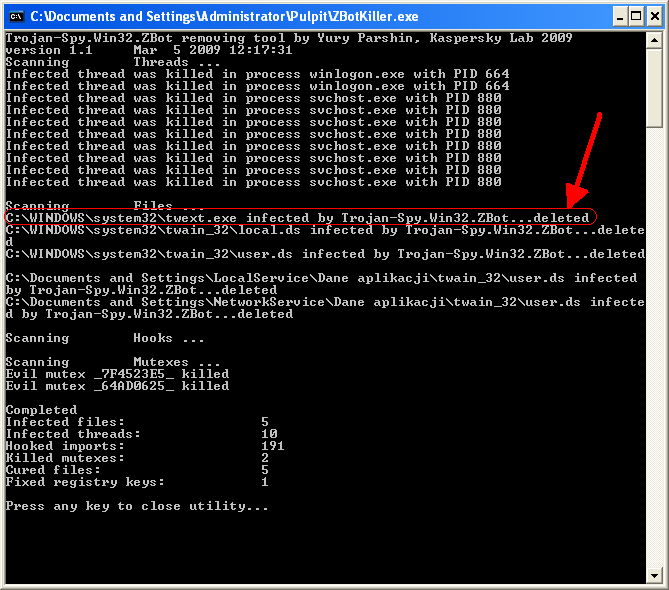Click the system32\twain_32\user.ds infected line
Viewport: 669px width, 590px height.
(325, 254)
